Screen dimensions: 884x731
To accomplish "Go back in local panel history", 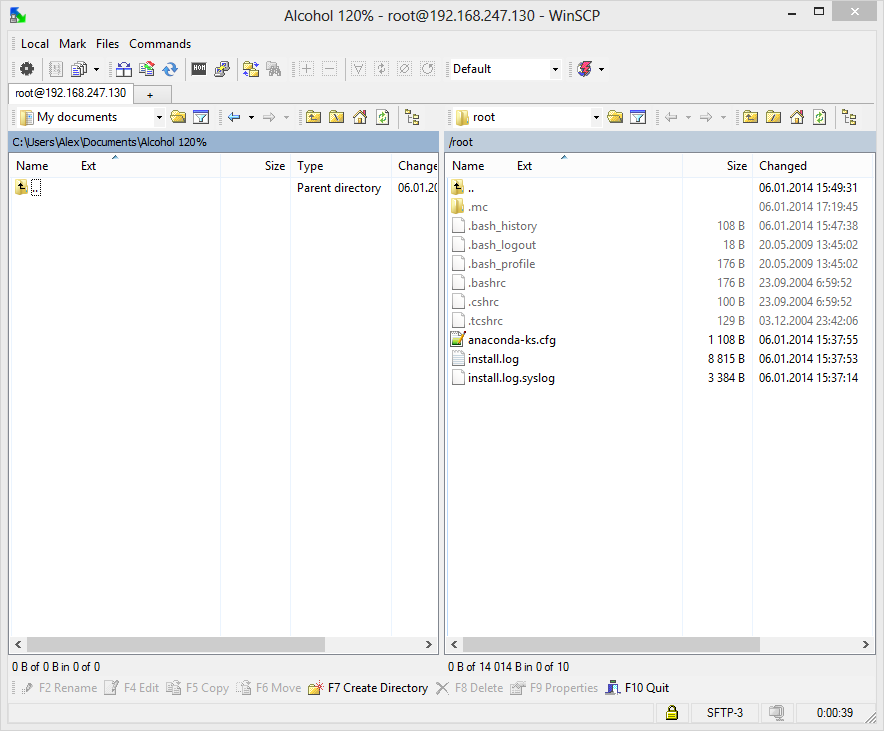I will [x=234, y=117].
